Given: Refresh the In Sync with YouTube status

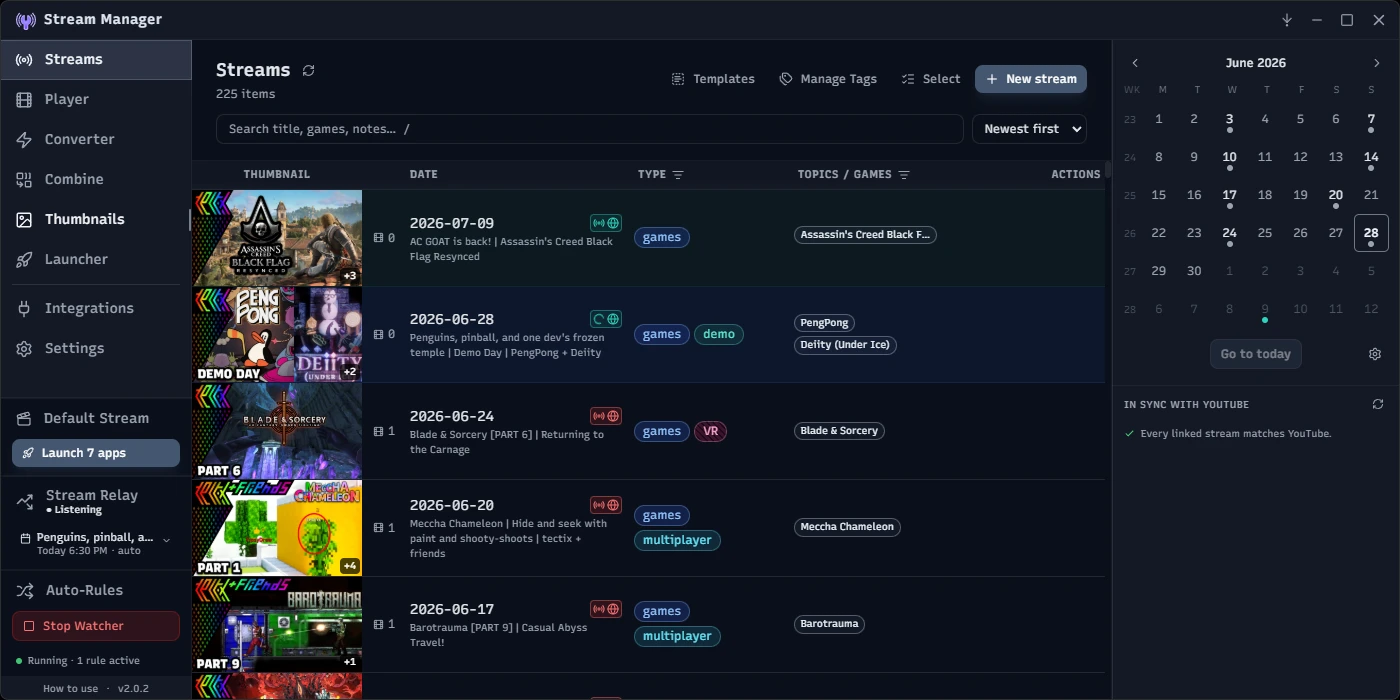Looking at the screenshot, I should [x=1378, y=404].
